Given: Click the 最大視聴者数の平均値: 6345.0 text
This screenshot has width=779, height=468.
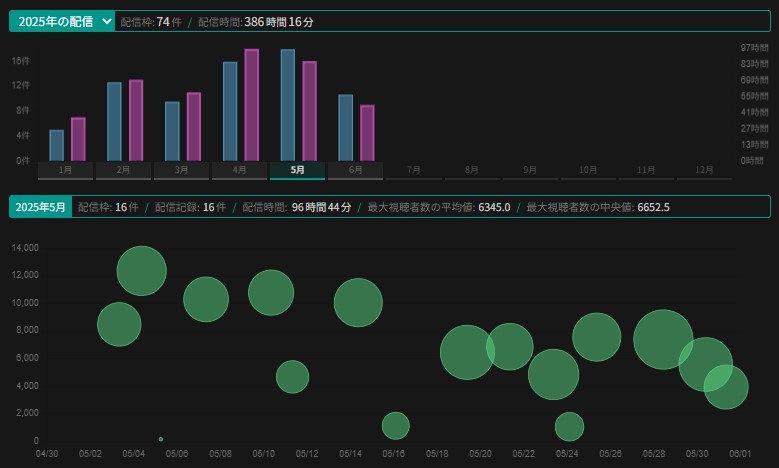Looking at the screenshot, I should (439, 207).
